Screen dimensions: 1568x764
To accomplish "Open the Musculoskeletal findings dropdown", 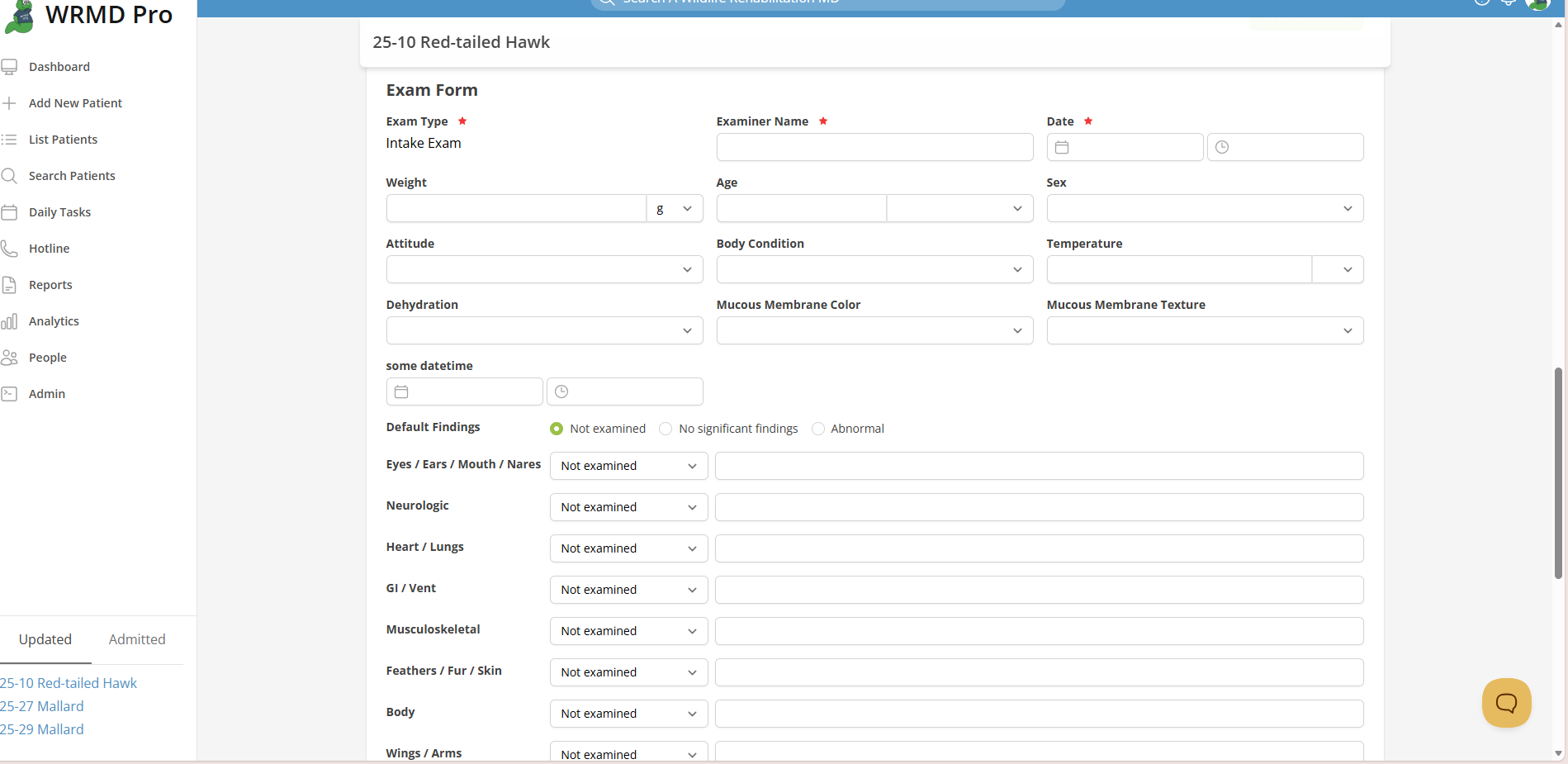I will [x=628, y=631].
